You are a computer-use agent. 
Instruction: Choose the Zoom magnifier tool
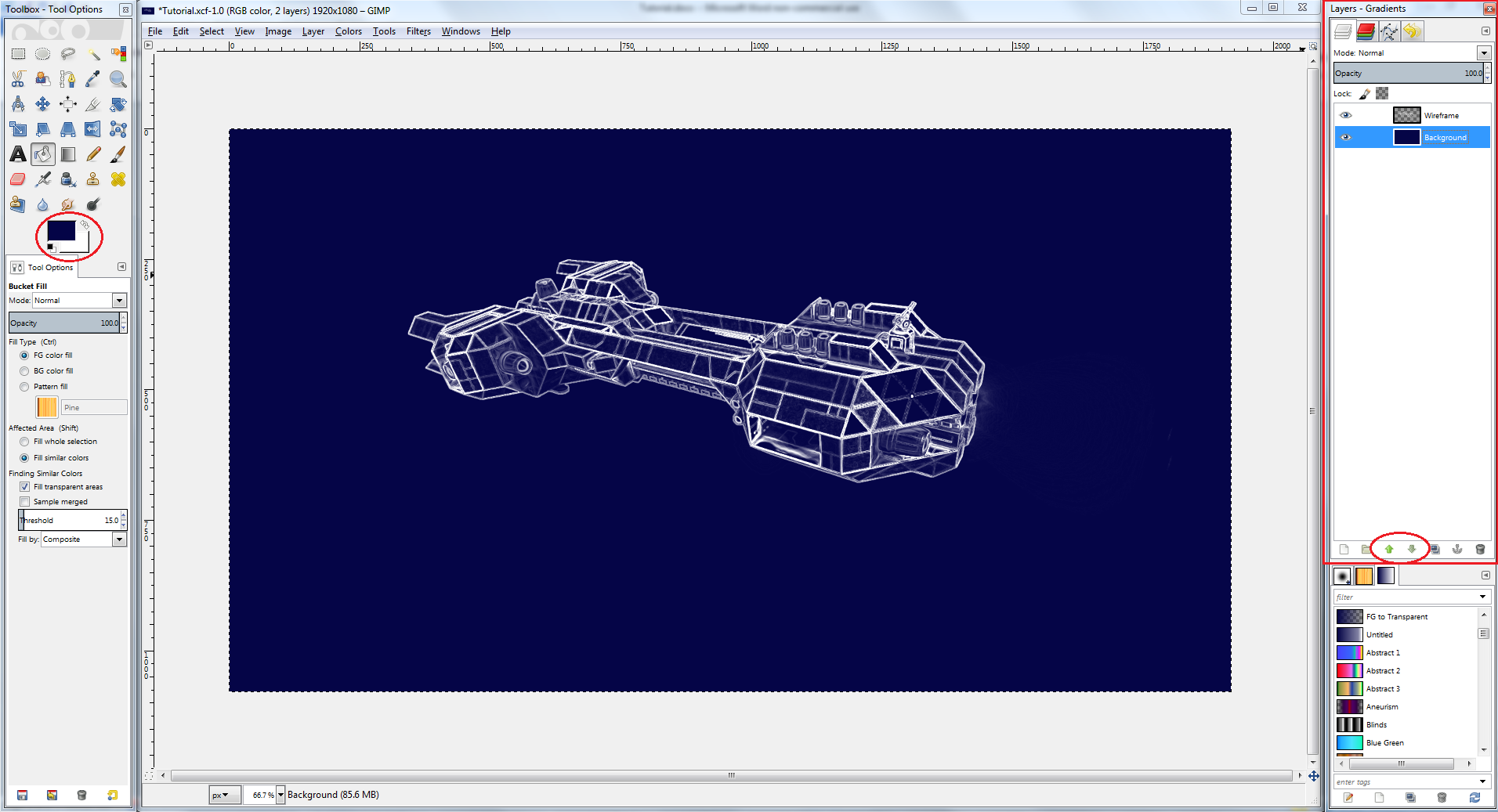(x=118, y=79)
